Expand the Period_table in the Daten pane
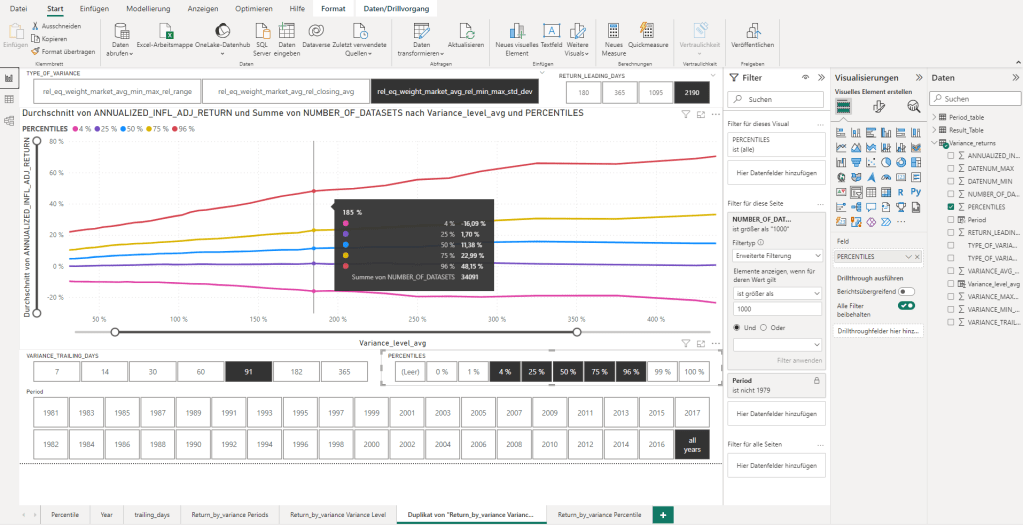The image size is (1023, 525). coord(936,118)
